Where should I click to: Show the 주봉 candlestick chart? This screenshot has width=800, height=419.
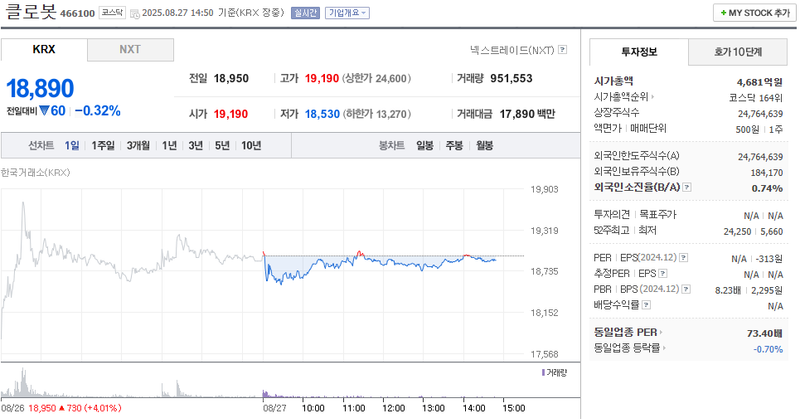tap(454, 145)
